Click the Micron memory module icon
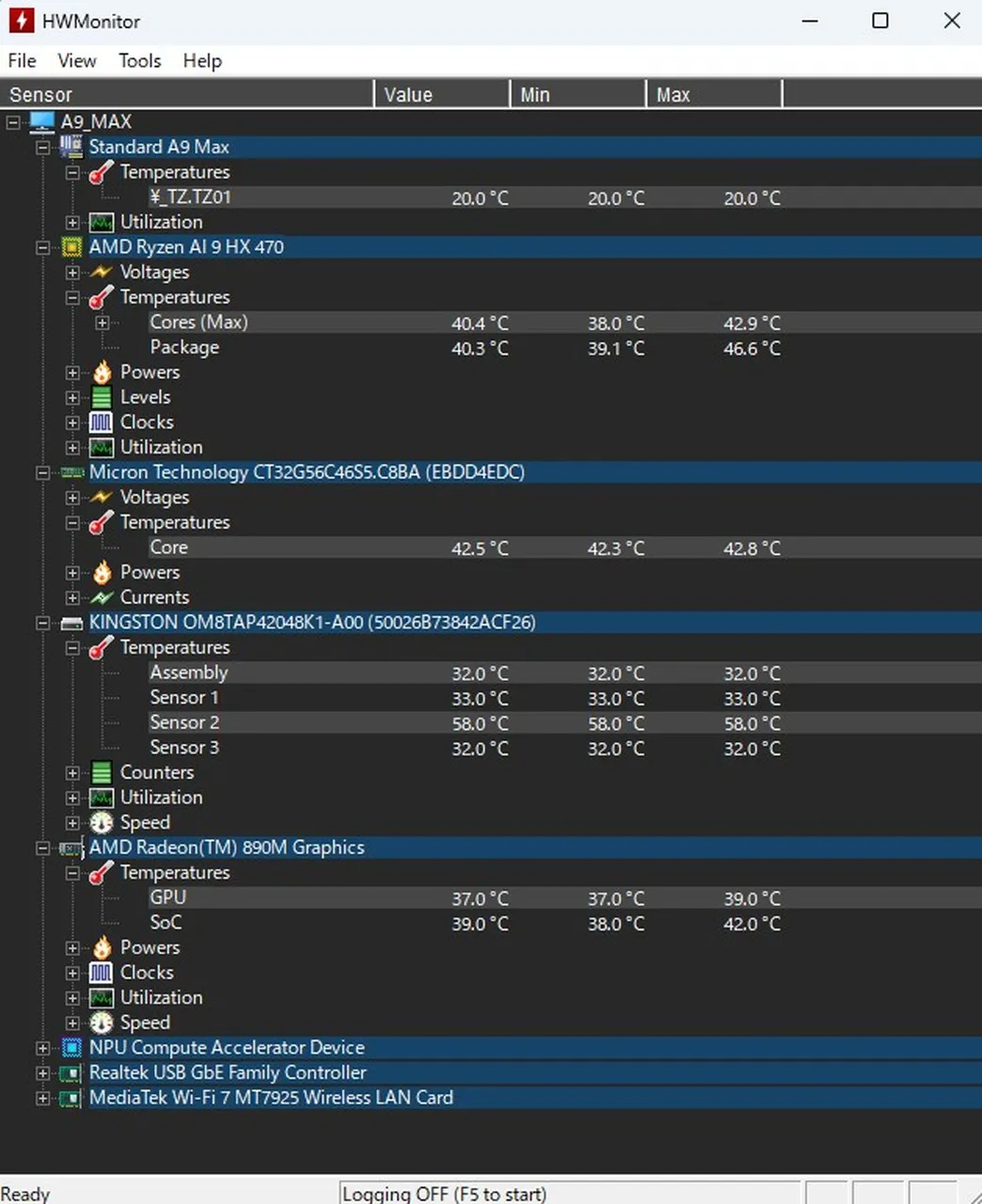The height and width of the screenshot is (1204, 982). [x=71, y=472]
